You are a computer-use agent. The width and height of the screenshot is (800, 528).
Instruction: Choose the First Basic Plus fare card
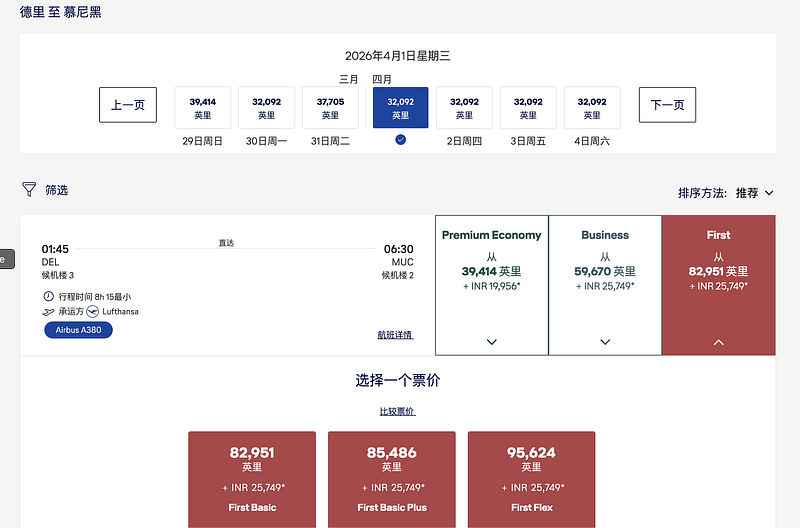pyautogui.click(x=392, y=480)
